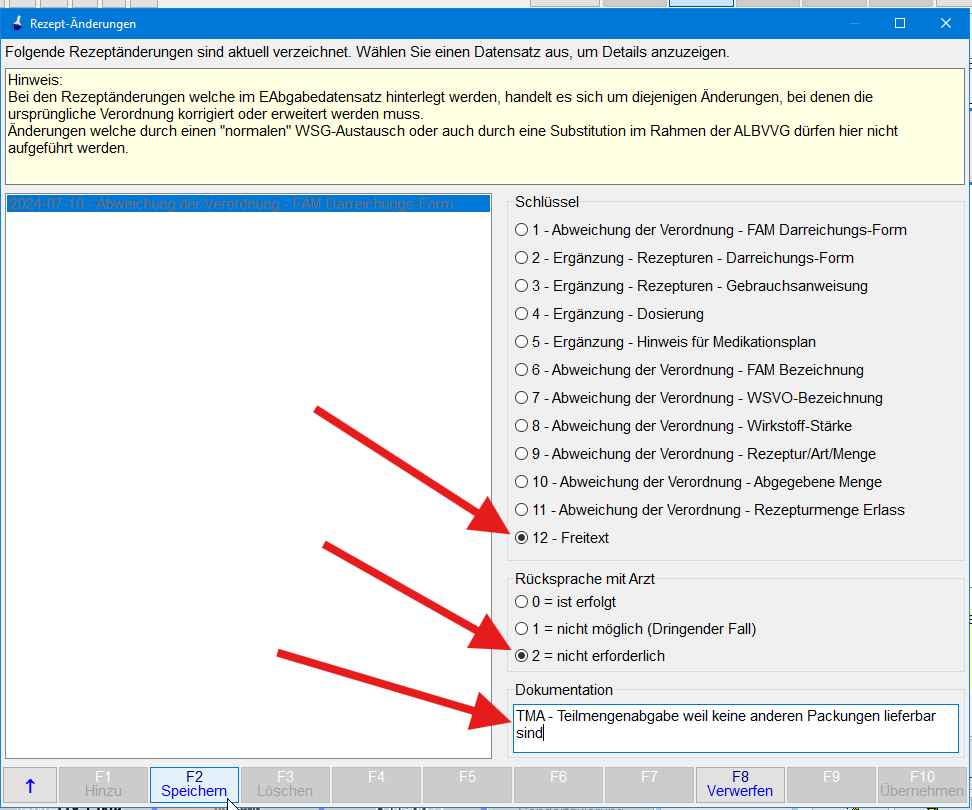Pick option 5 Hinweis für Medikationsplan
Screen dimensions: 972x810
coord(521,342)
